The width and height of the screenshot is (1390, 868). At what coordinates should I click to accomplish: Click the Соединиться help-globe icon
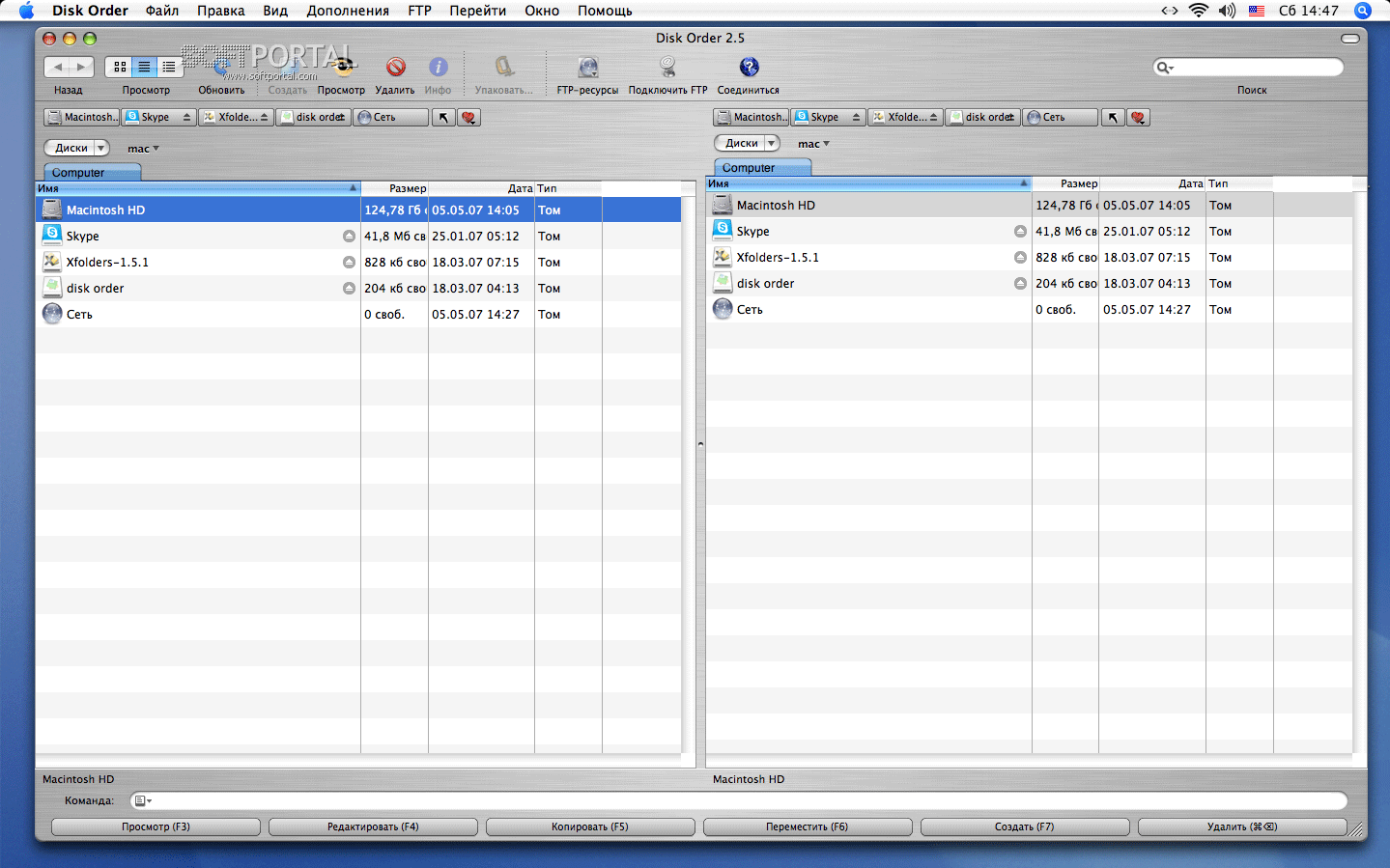coord(749,67)
